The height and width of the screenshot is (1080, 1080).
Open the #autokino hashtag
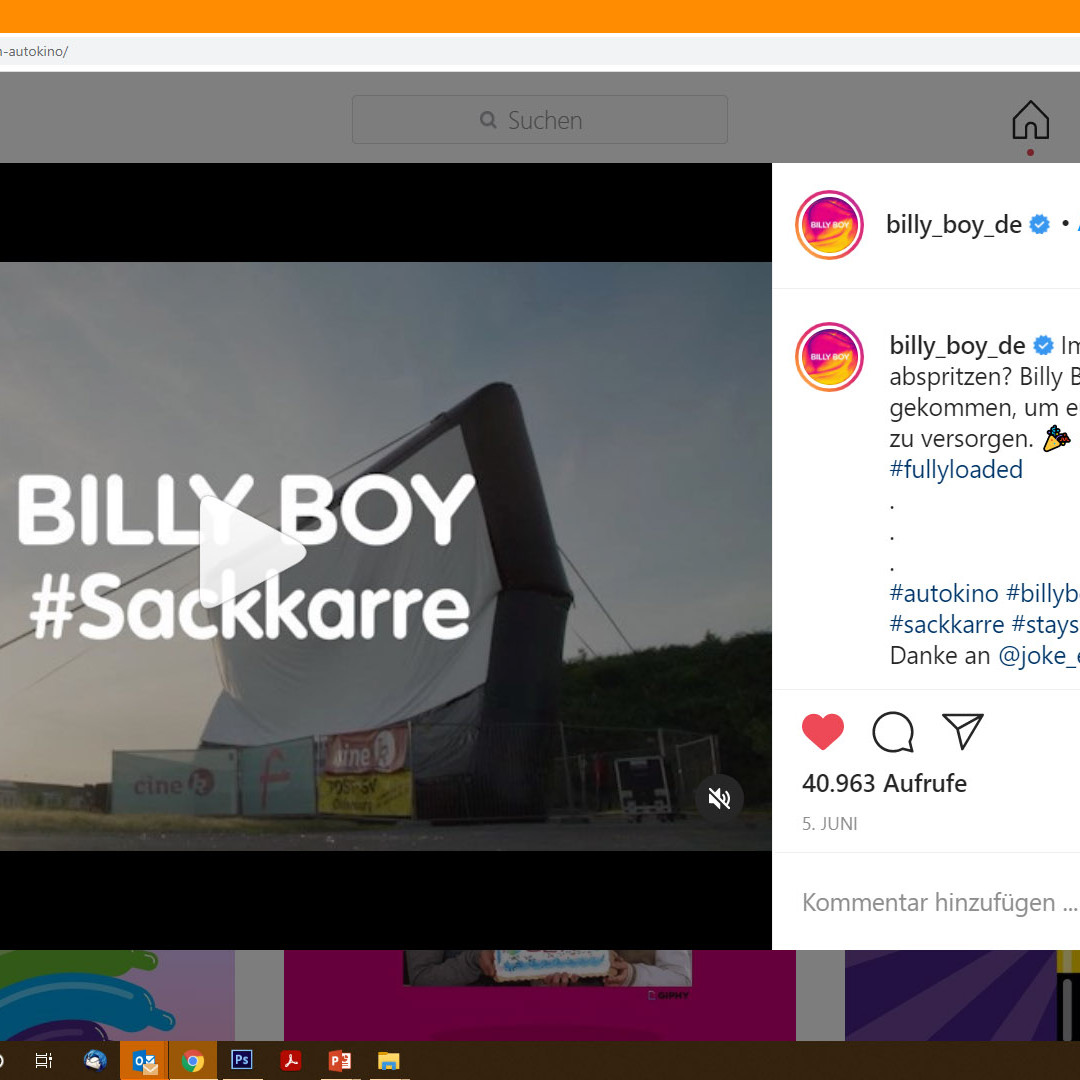click(944, 594)
